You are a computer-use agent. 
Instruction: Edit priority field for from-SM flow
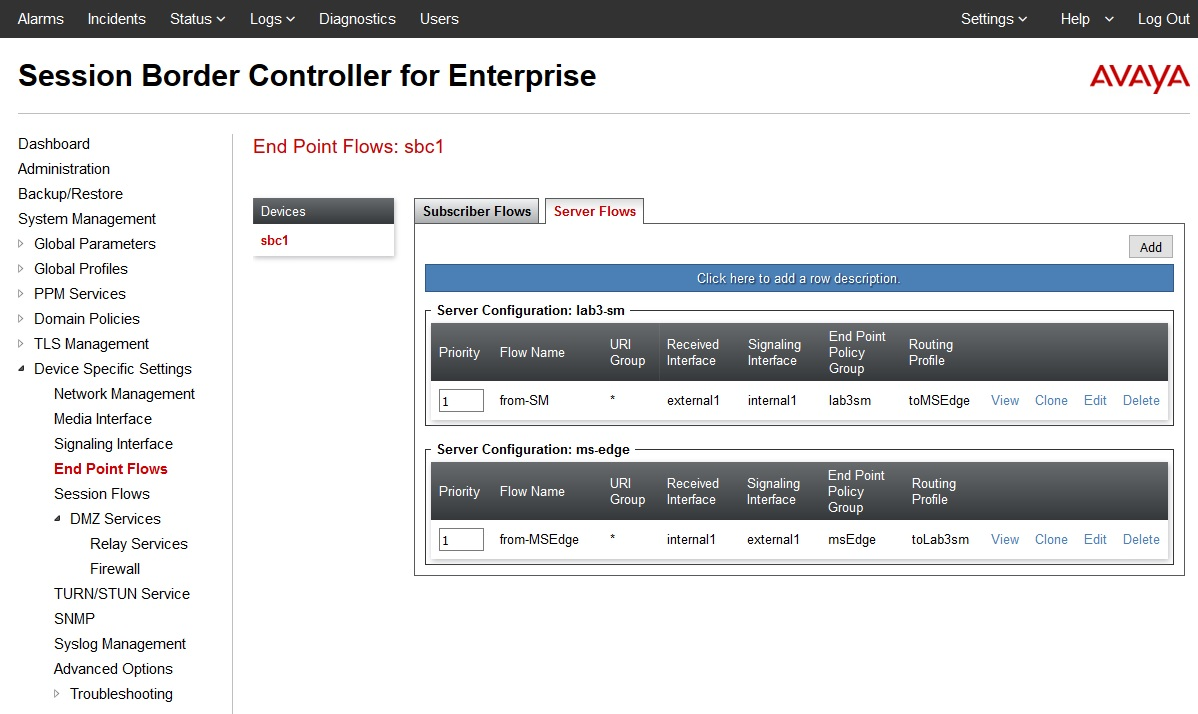(x=461, y=400)
